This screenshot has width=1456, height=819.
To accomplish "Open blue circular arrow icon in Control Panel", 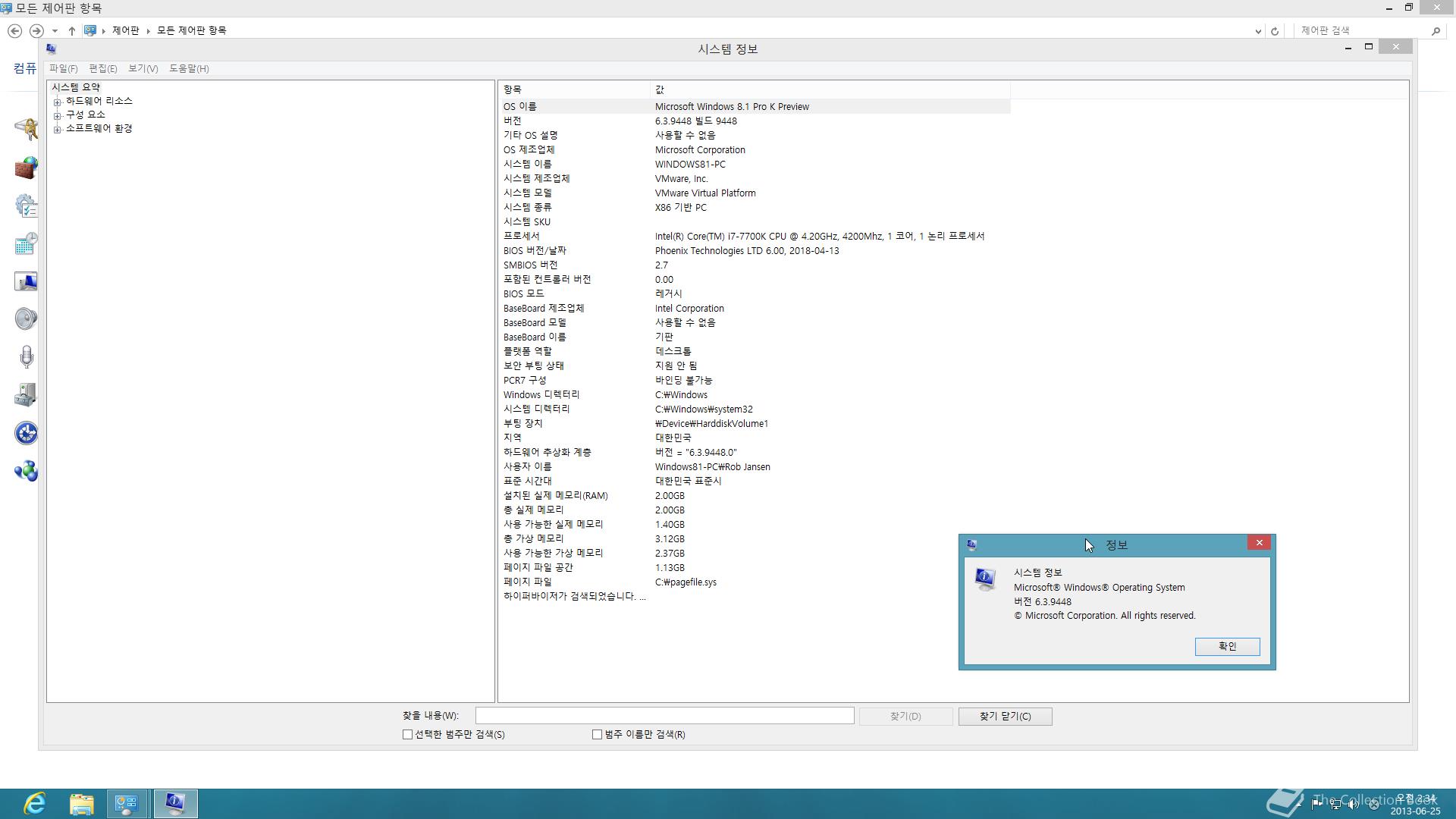I will (x=26, y=433).
